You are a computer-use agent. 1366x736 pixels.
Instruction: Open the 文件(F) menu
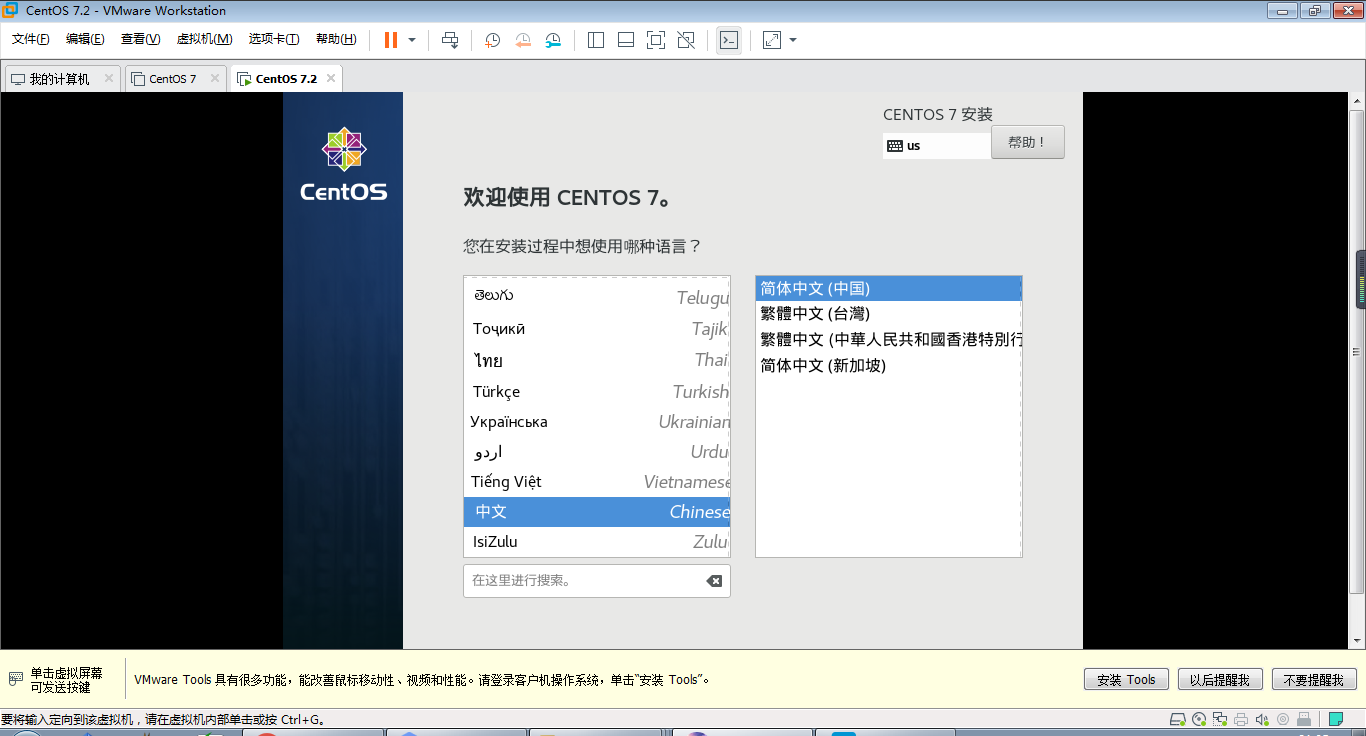(31, 39)
